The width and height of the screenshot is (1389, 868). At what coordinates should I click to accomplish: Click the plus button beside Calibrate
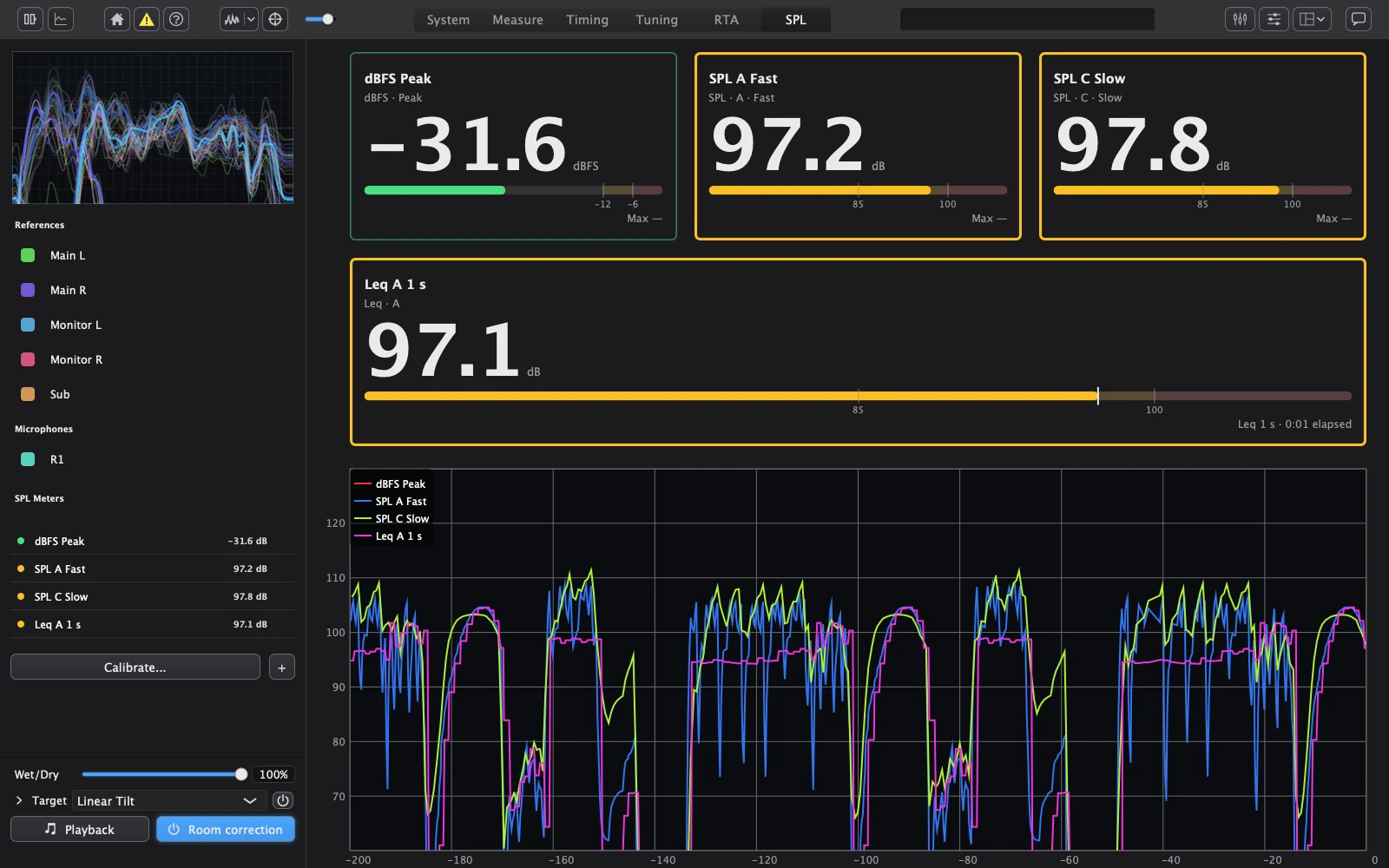(x=282, y=667)
